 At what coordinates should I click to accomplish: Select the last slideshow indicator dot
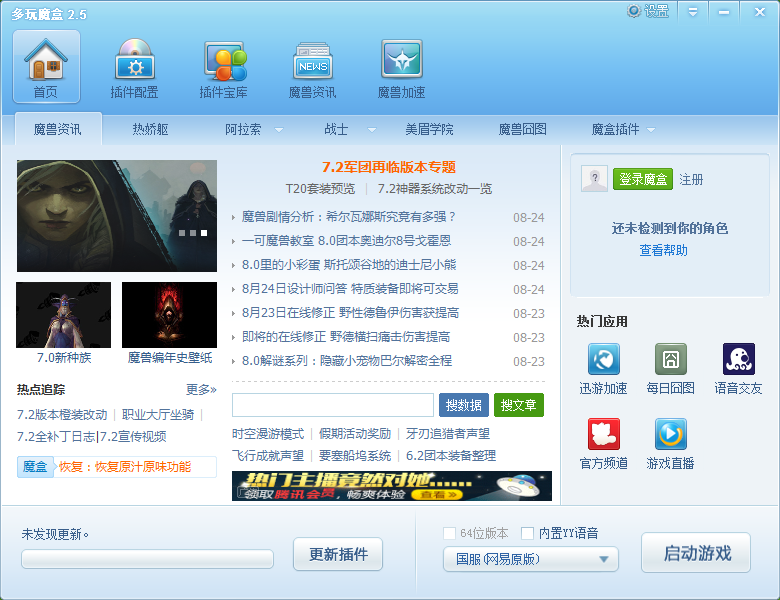(204, 233)
